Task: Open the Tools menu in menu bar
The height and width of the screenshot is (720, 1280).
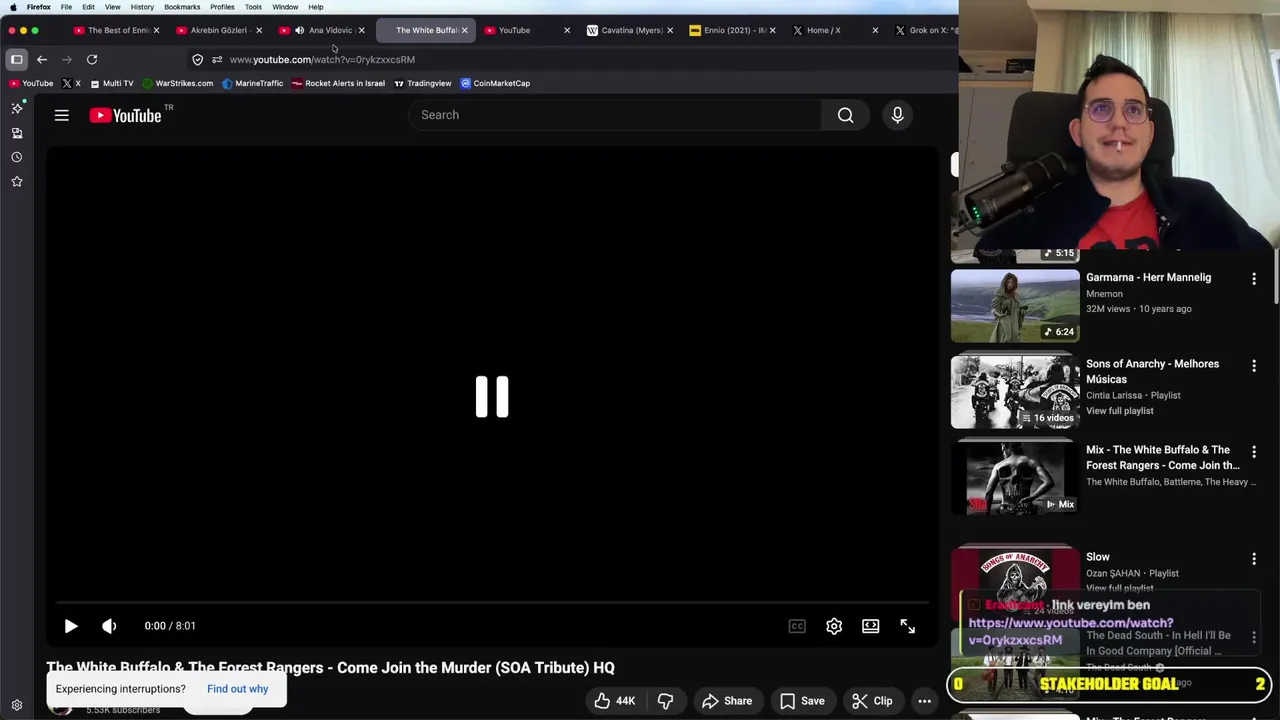Action: (253, 7)
